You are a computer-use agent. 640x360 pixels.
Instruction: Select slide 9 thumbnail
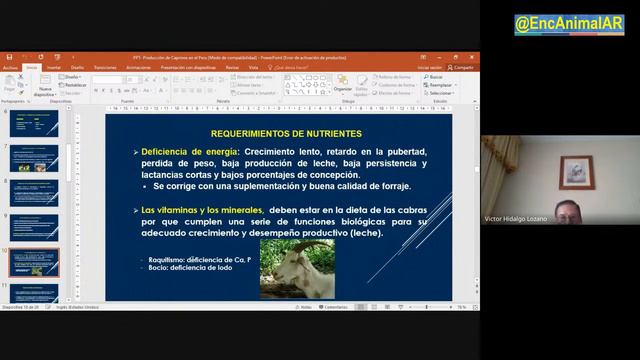point(34,228)
